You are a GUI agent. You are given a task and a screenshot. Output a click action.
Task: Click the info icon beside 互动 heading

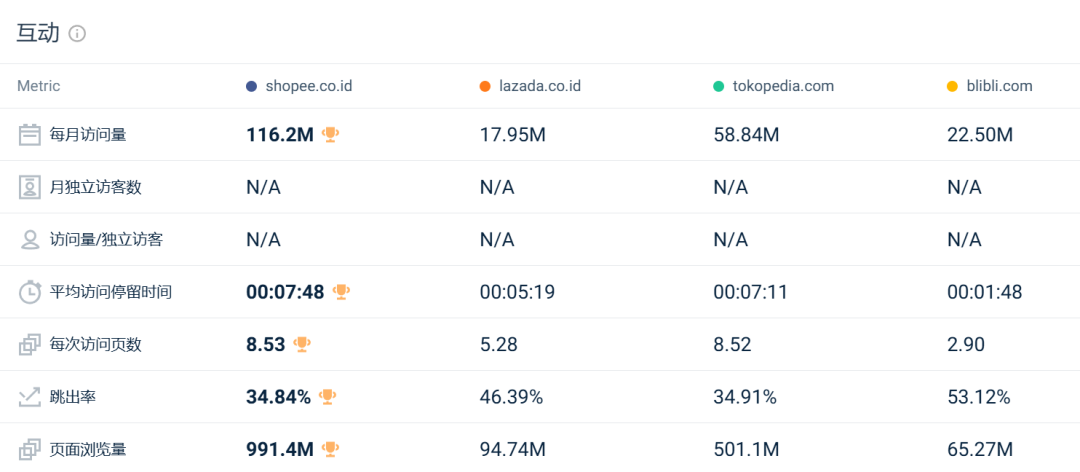coord(78,34)
